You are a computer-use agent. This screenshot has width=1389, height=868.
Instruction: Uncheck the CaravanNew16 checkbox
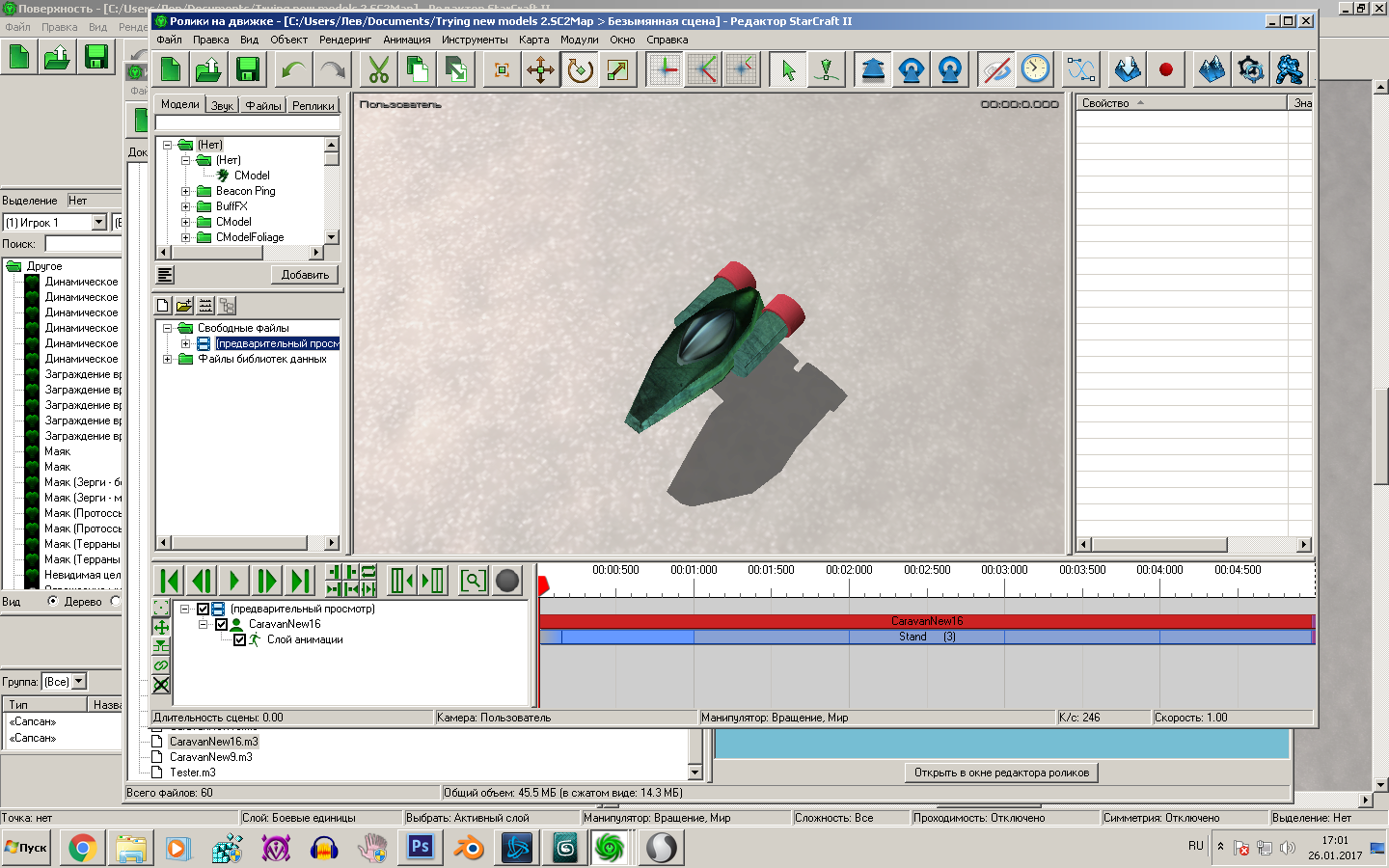coord(222,624)
